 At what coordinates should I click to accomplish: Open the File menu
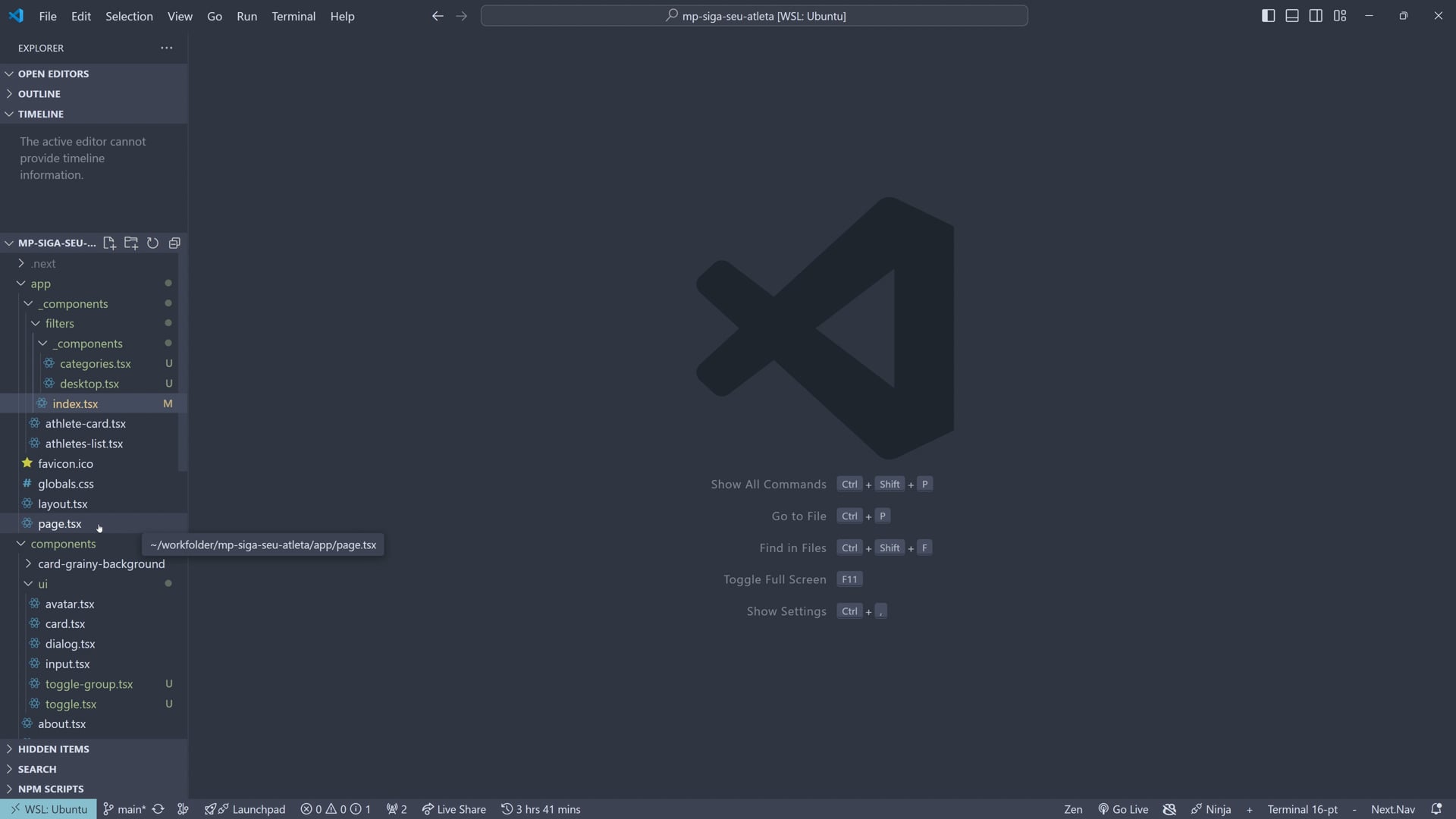pos(48,16)
